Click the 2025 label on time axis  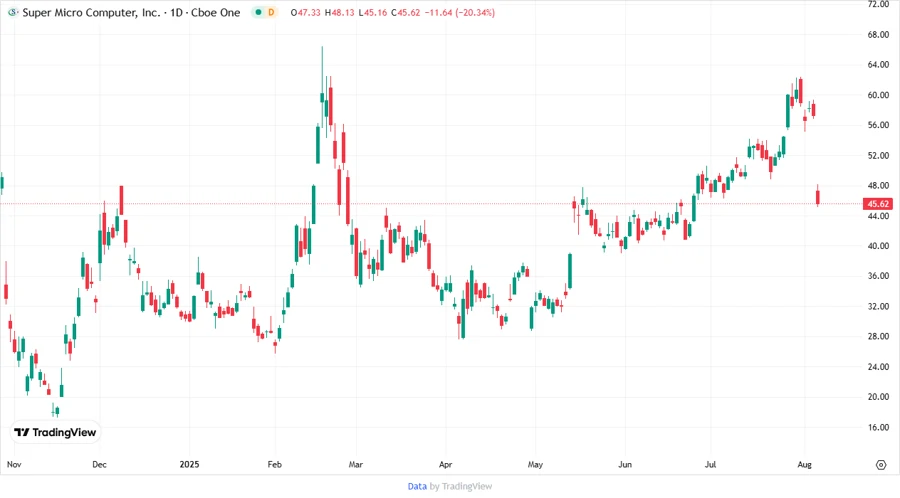click(189, 464)
